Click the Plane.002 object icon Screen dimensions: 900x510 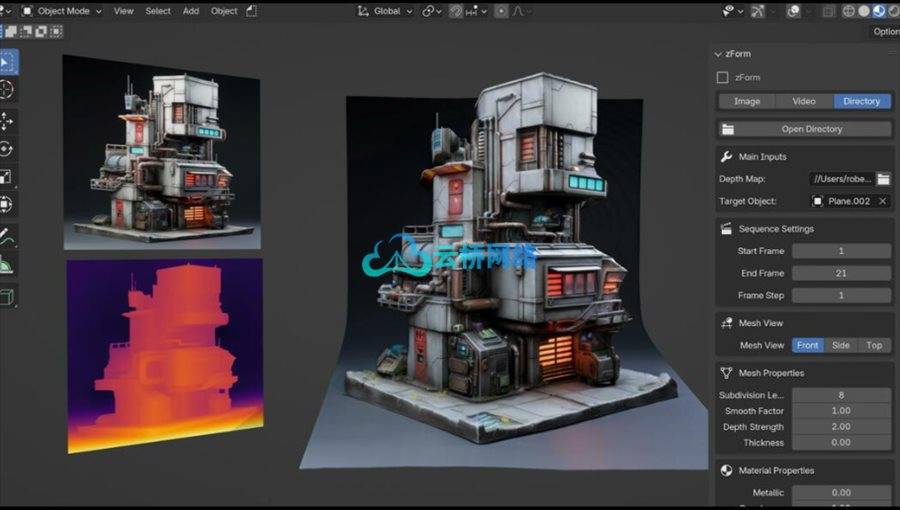tap(817, 201)
